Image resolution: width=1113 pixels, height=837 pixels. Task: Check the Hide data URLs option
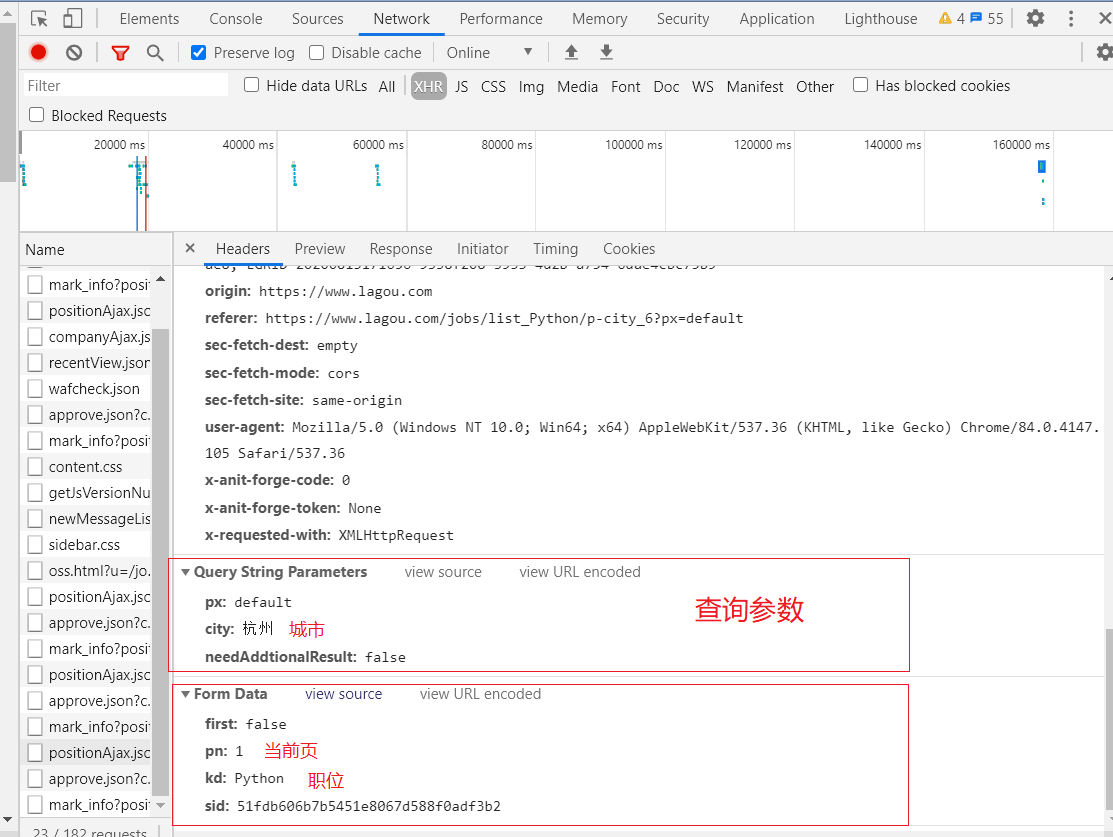pyautogui.click(x=252, y=85)
